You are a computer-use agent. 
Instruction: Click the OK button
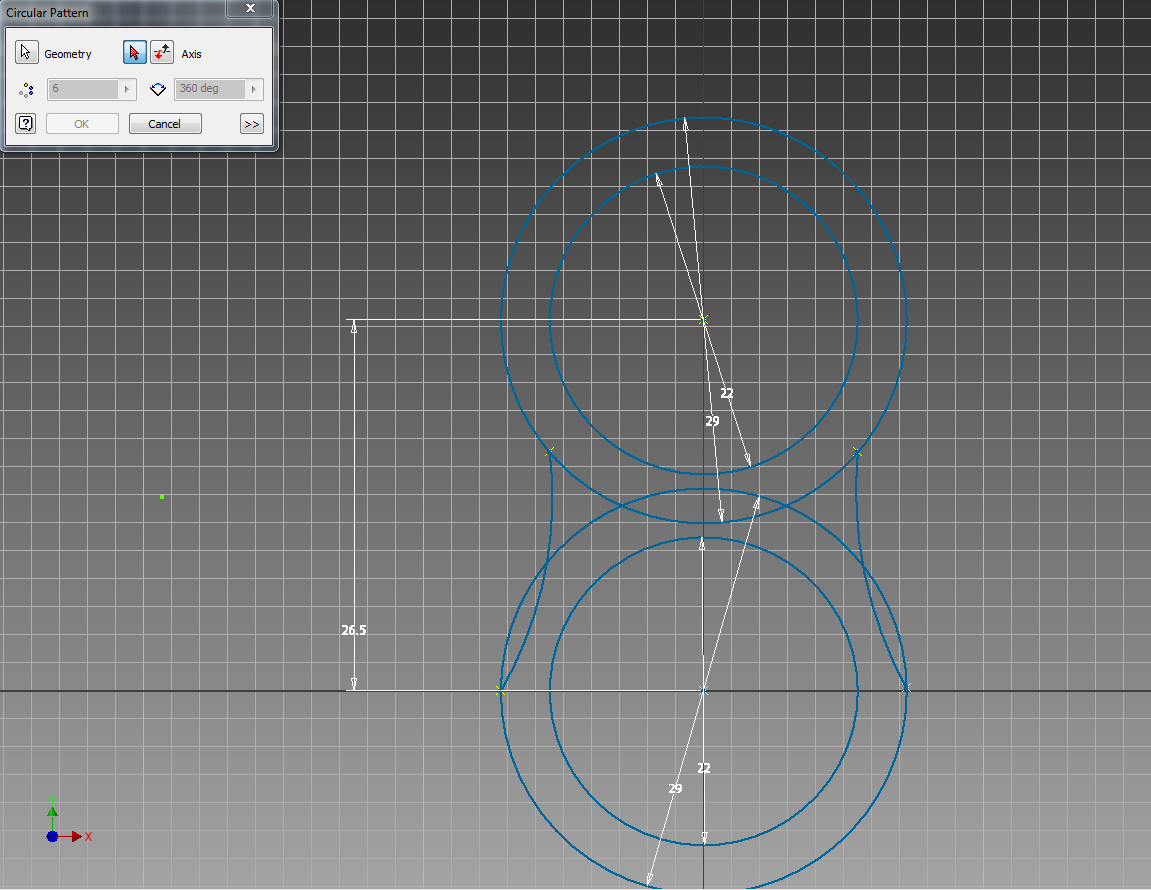point(81,124)
